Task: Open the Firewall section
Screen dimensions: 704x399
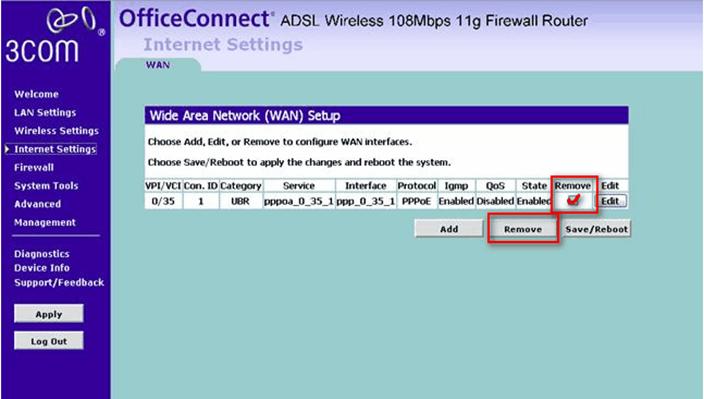Action: point(34,167)
